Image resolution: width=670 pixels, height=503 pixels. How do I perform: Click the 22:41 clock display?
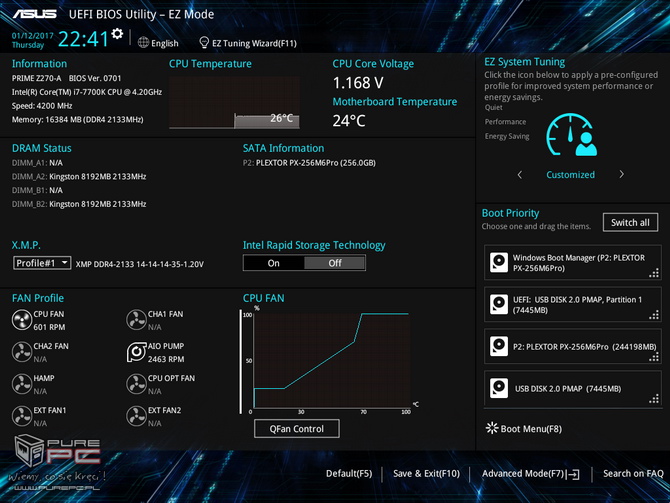tap(83, 39)
